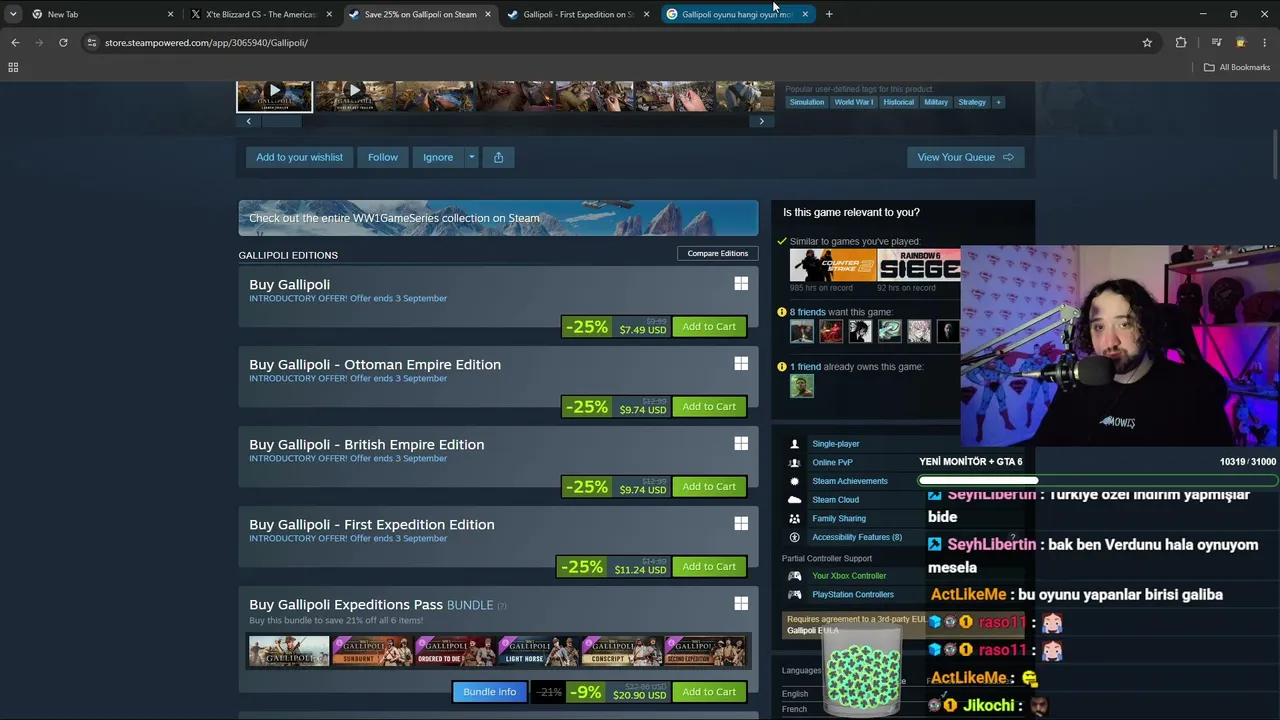Open the Counter-Strike 2 similar game image
This screenshot has height=720, width=1280.
[833, 265]
